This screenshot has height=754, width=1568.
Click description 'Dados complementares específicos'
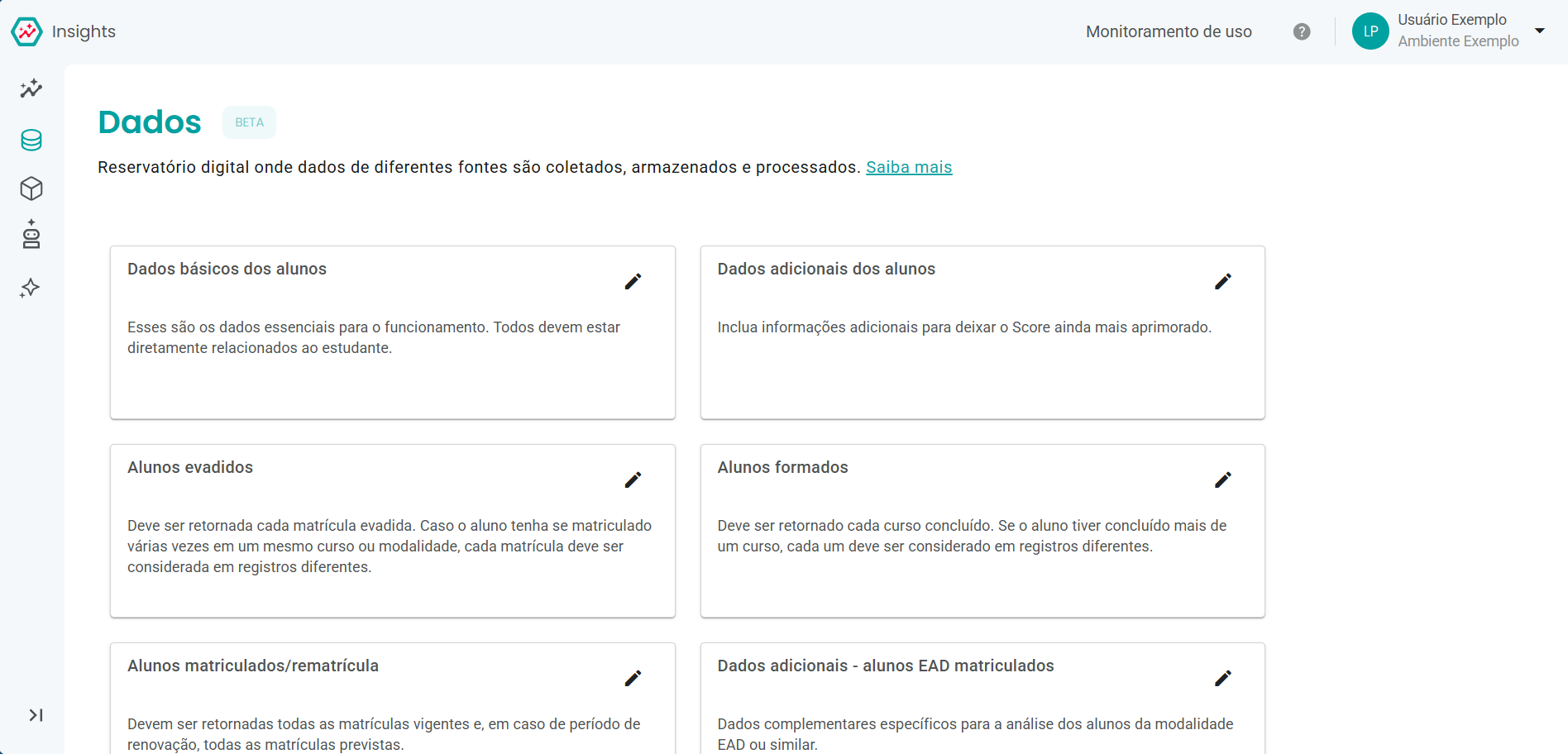point(976,734)
